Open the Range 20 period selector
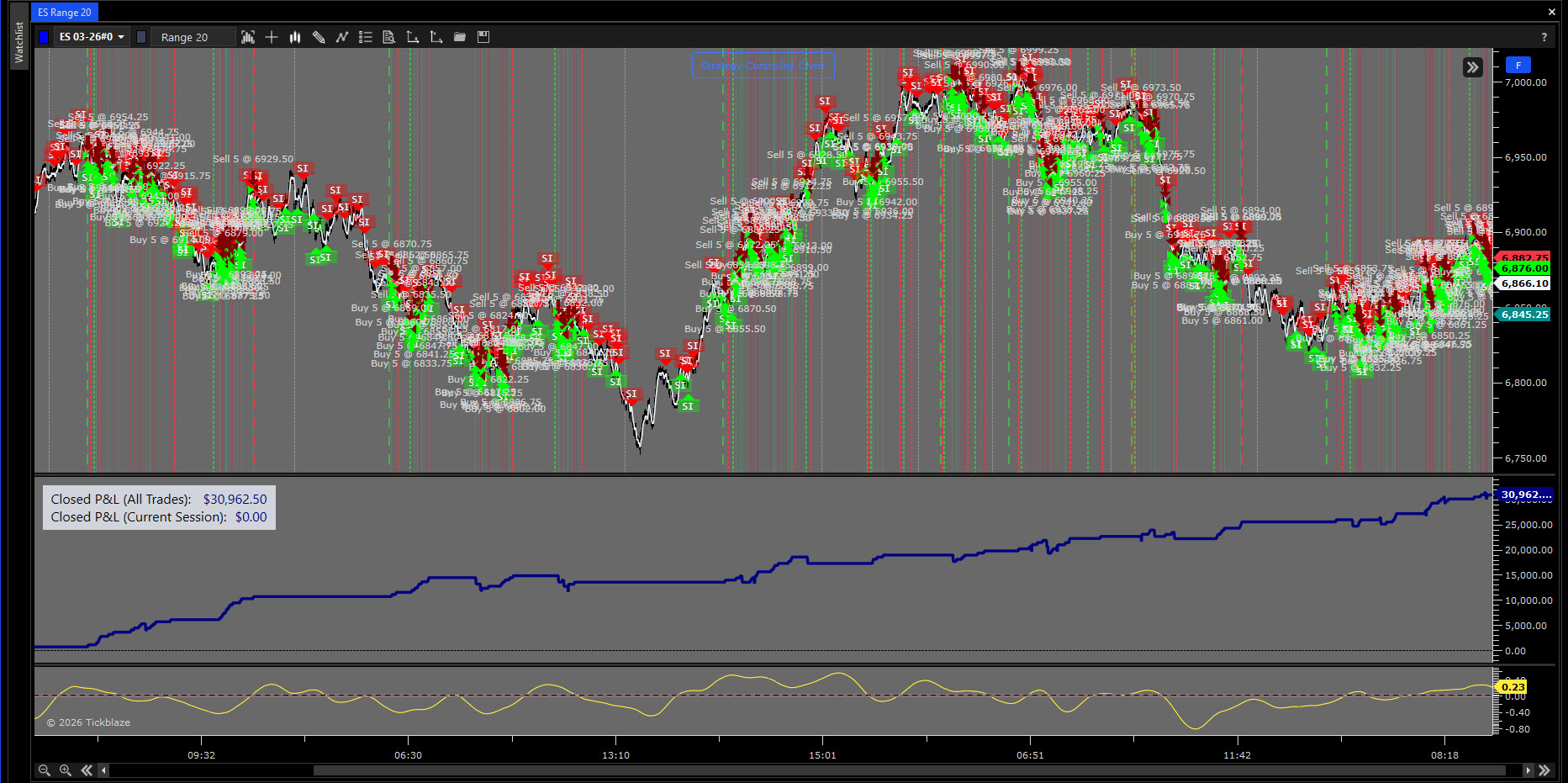The image size is (1568, 783). point(193,37)
